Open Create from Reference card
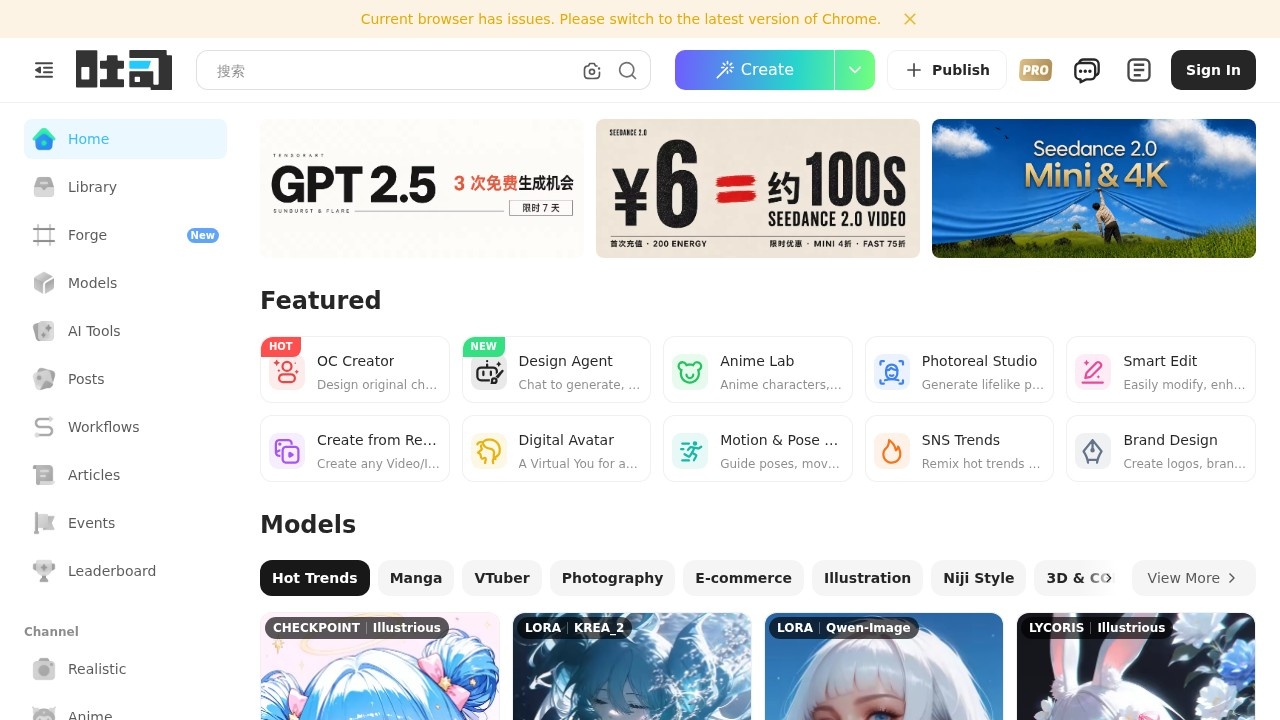 tap(355, 449)
